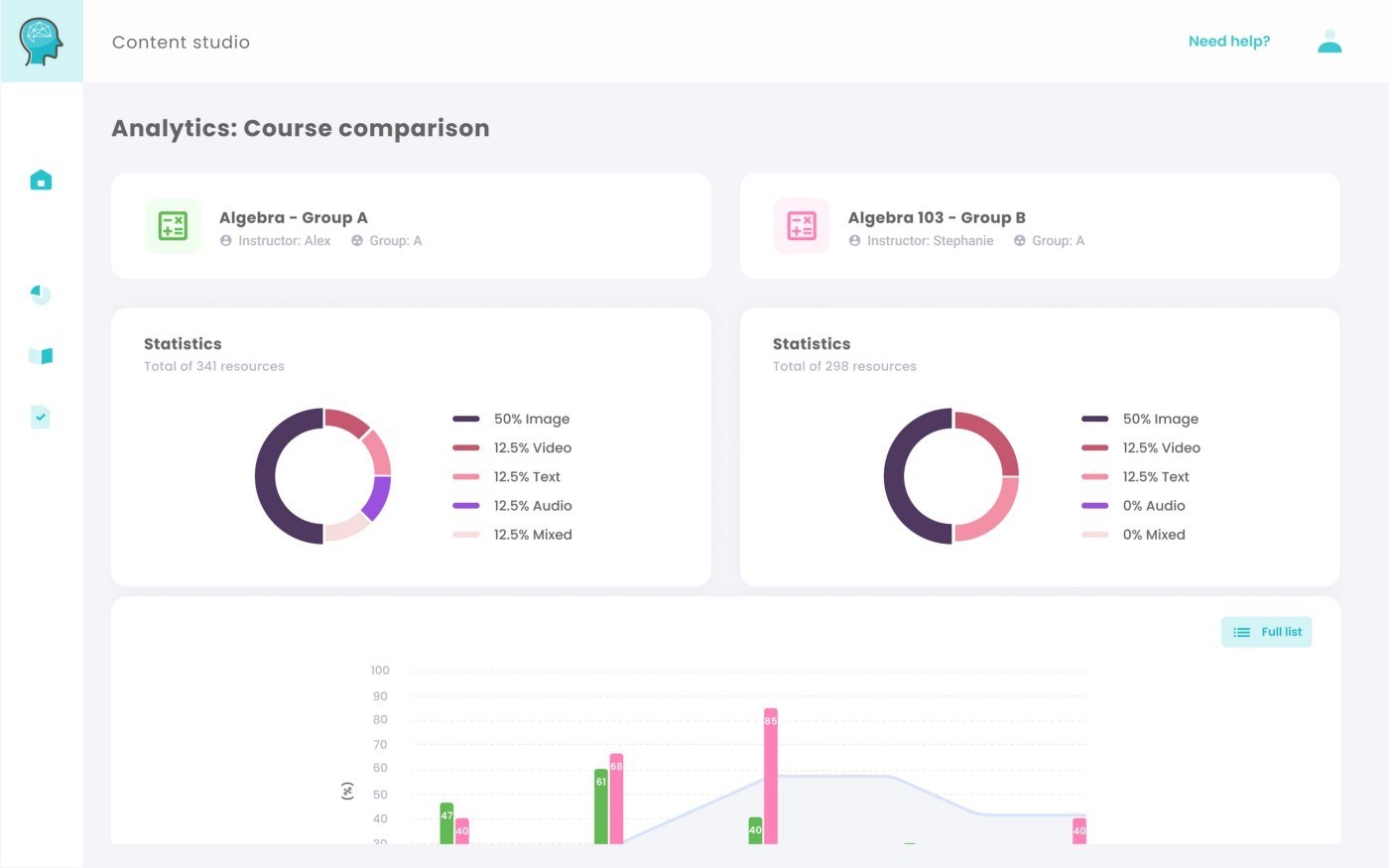Click the group icon in Algebra 103 card

tap(1020, 241)
